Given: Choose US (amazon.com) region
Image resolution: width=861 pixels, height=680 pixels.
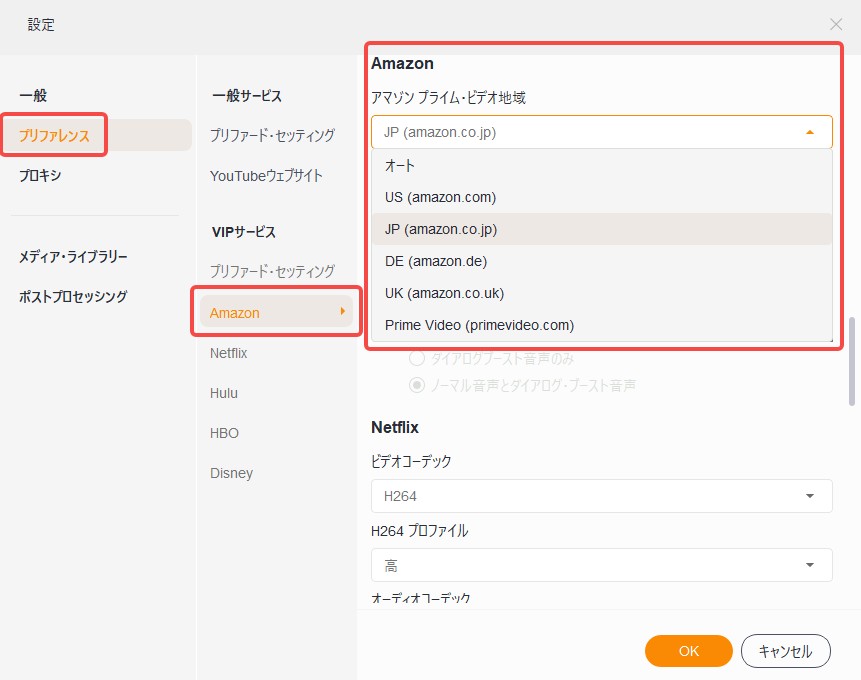Looking at the screenshot, I should click(602, 197).
